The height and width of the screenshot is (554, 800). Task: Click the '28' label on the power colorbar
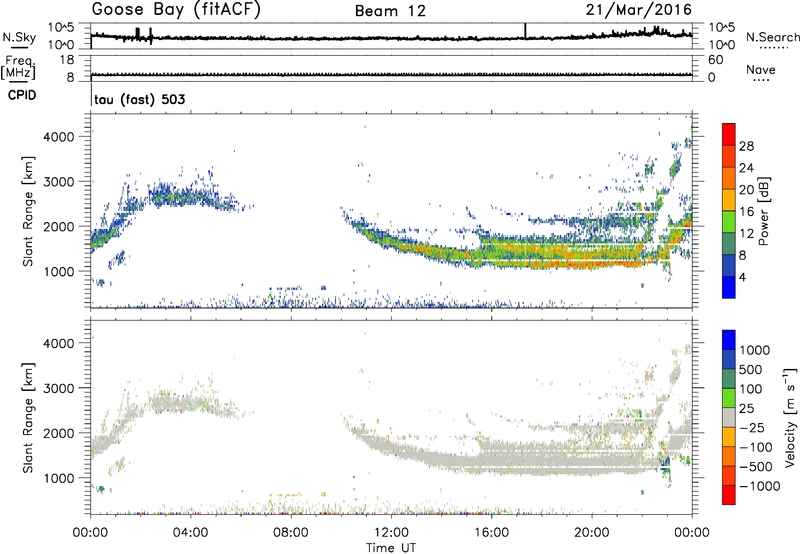pos(746,146)
